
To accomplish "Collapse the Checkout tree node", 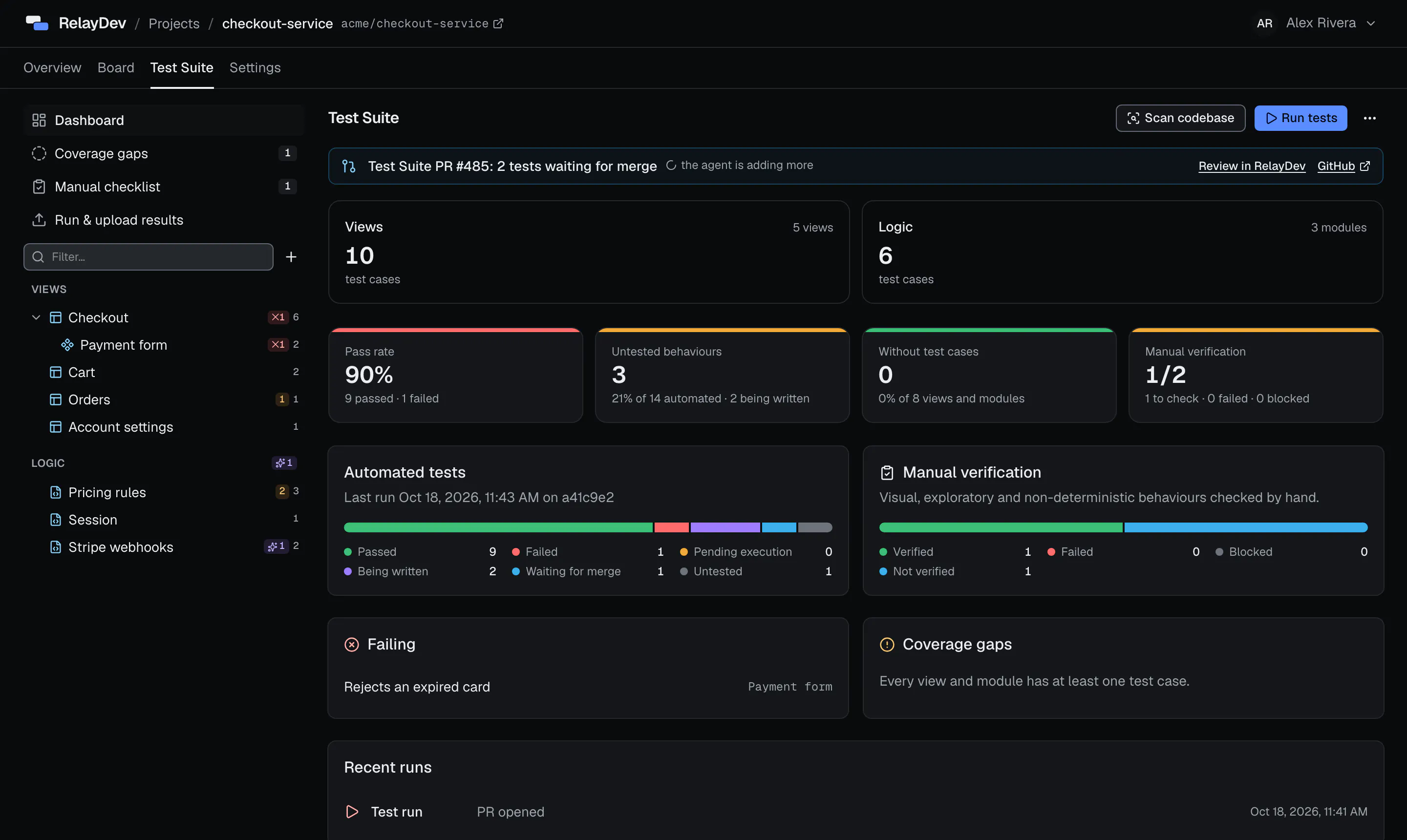I will pos(36,317).
